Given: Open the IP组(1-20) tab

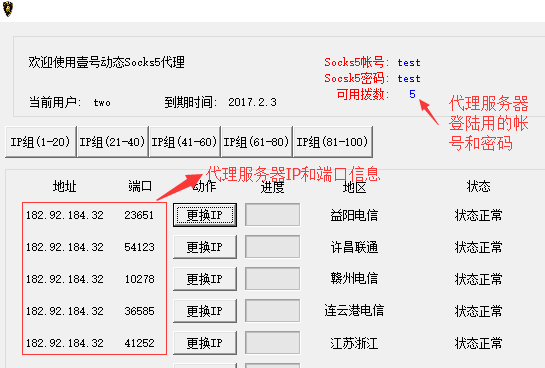Looking at the screenshot, I should [x=41, y=142].
